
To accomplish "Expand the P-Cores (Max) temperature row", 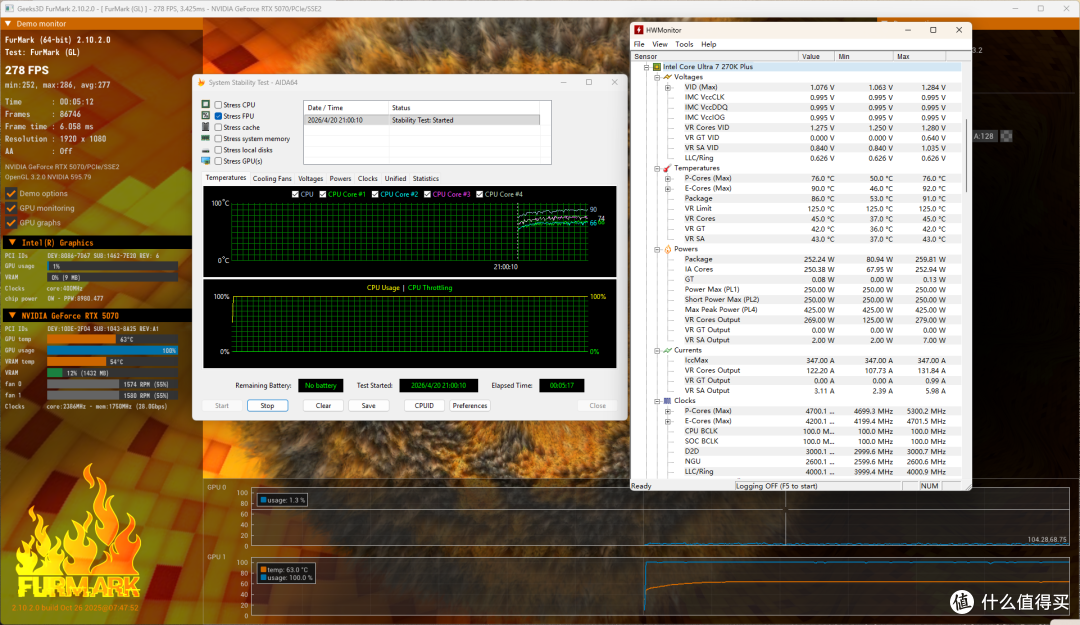I will 667,178.
